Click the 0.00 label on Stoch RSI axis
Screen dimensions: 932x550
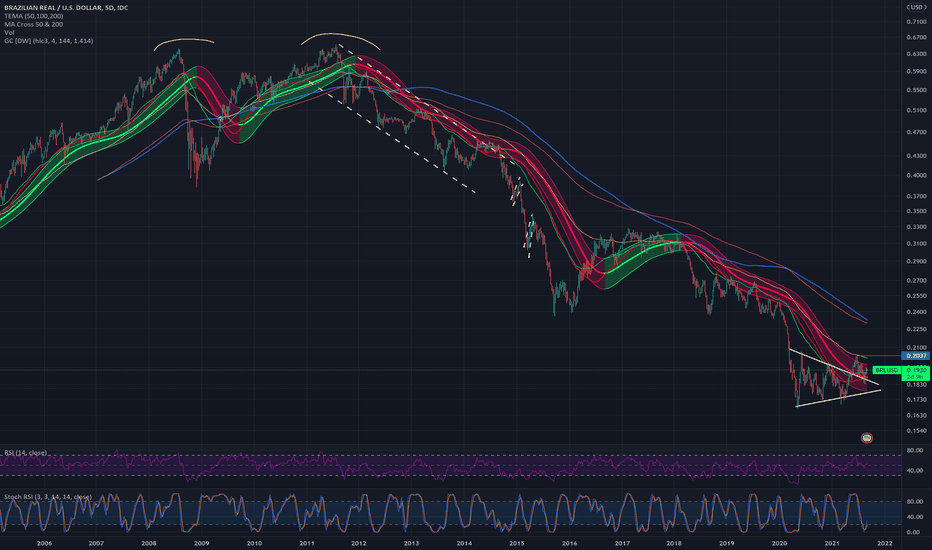tap(912, 533)
